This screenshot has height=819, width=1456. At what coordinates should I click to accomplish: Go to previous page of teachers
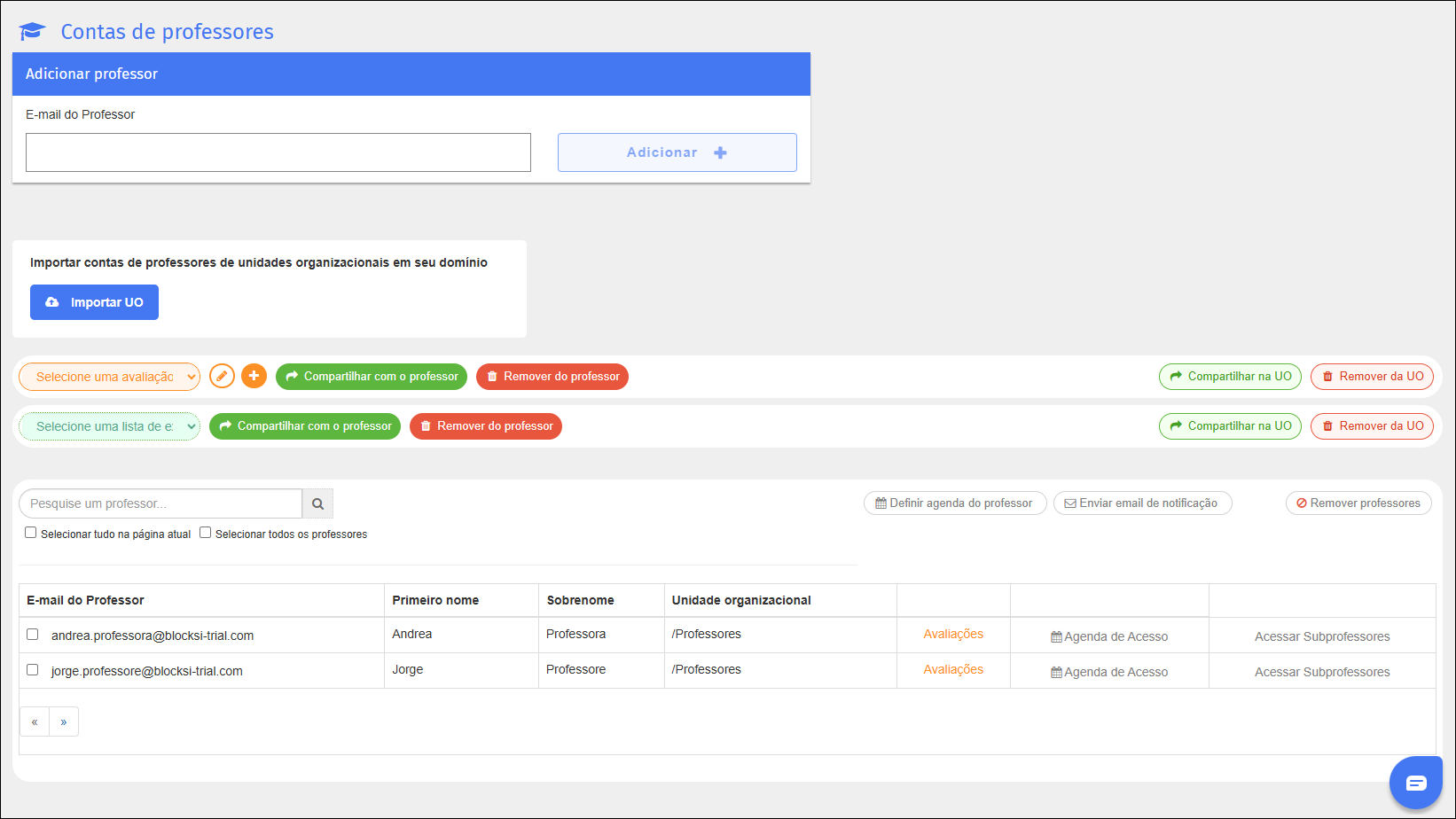click(x=35, y=721)
